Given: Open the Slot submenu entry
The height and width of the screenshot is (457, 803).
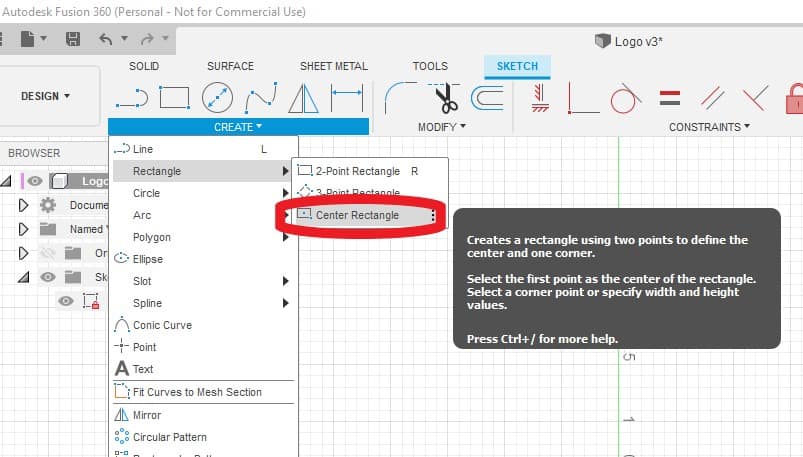Looking at the screenshot, I should point(204,281).
